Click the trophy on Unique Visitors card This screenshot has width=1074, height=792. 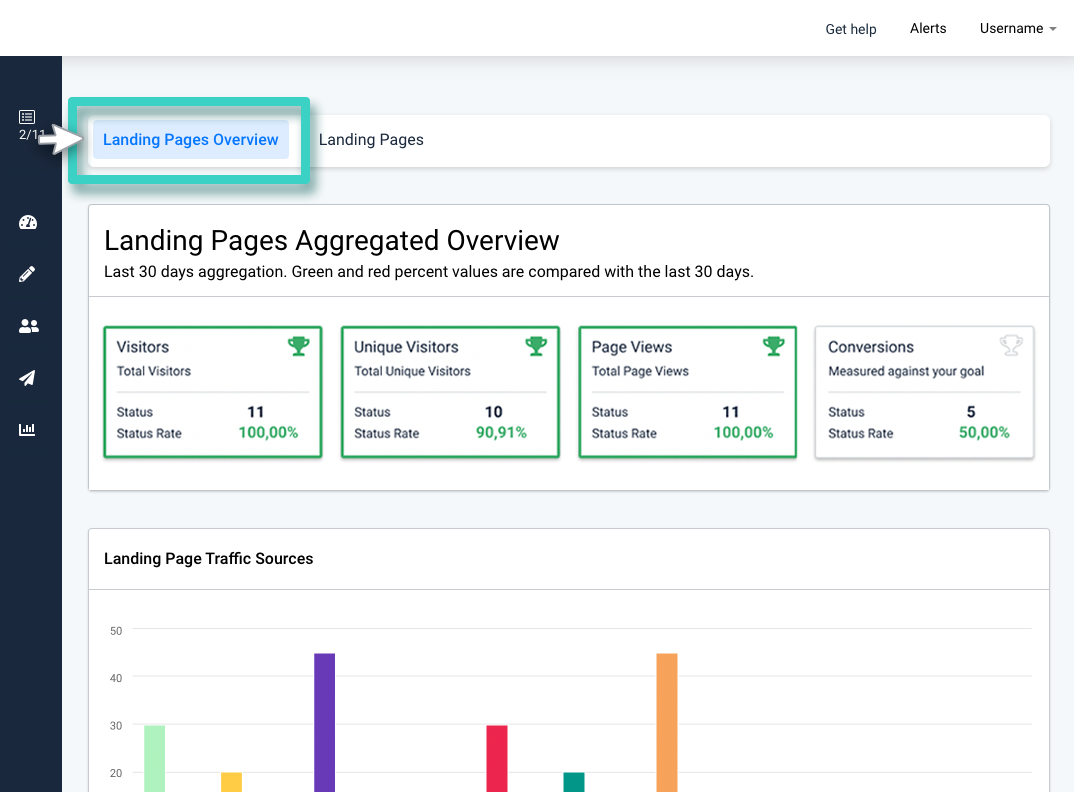pyautogui.click(x=536, y=346)
